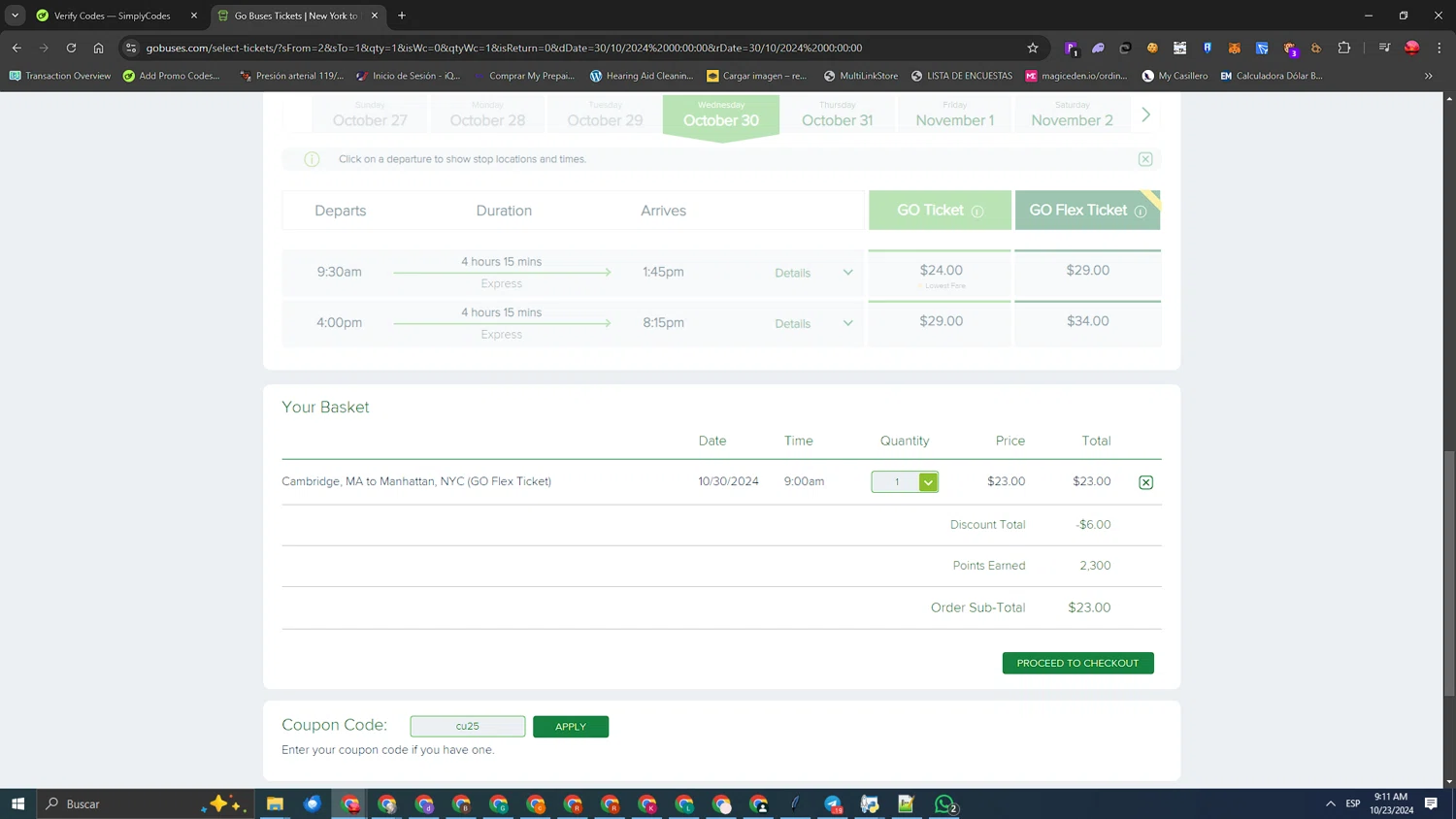Image resolution: width=1456 pixels, height=819 pixels.
Task: Click the taskbar clock showing 9:11 AM
Action: tap(1391, 803)
